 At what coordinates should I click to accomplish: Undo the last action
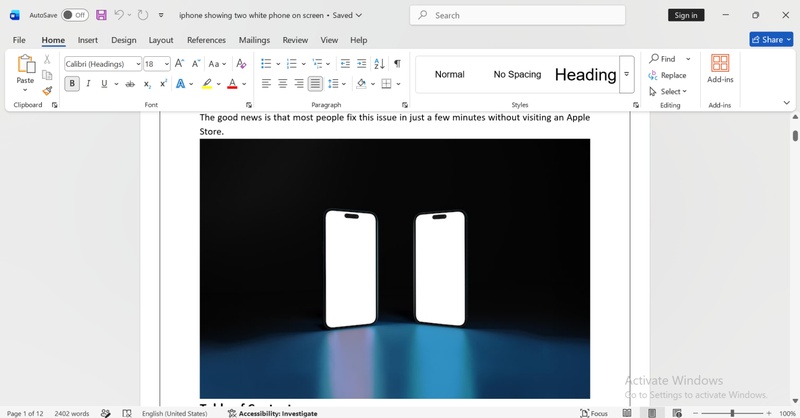119,15
